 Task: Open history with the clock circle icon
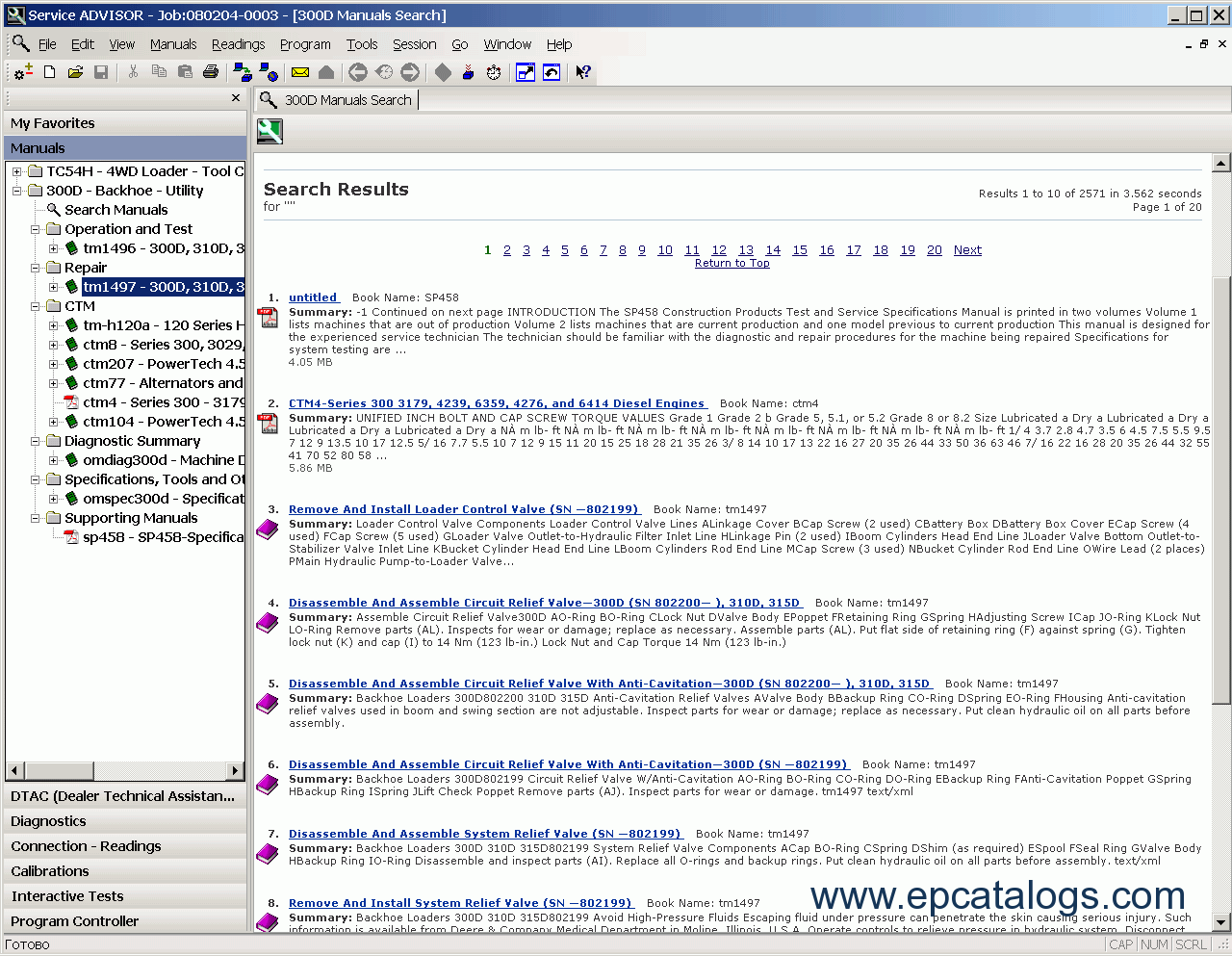[384, 72]
